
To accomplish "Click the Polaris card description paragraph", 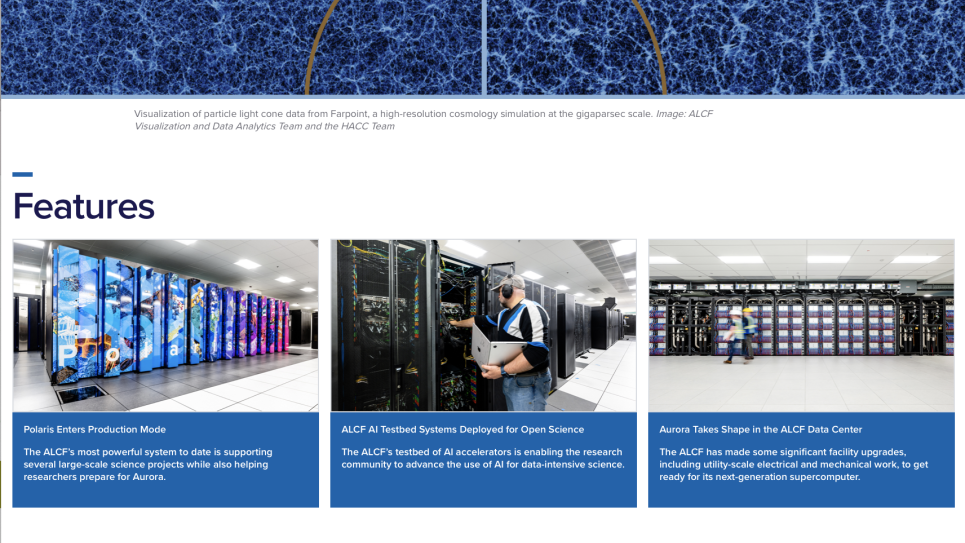I will (148, 464).
